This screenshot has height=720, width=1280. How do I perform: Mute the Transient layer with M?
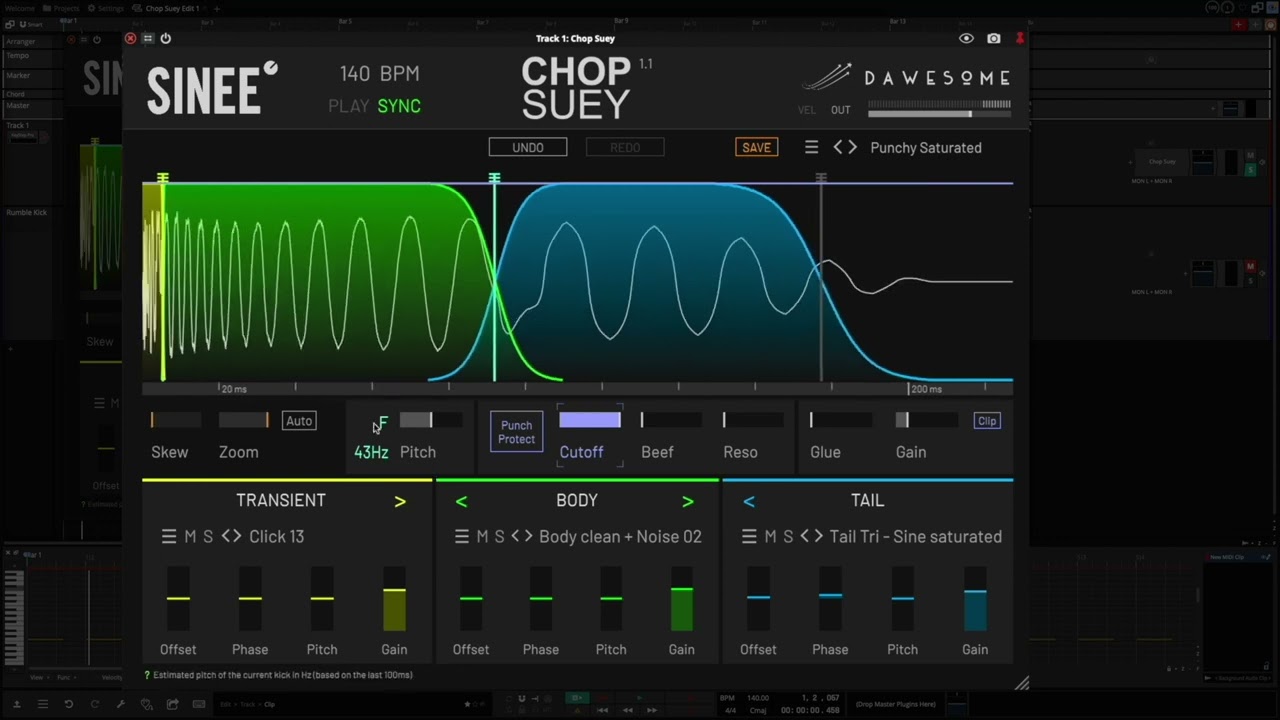tap(190, 537)
